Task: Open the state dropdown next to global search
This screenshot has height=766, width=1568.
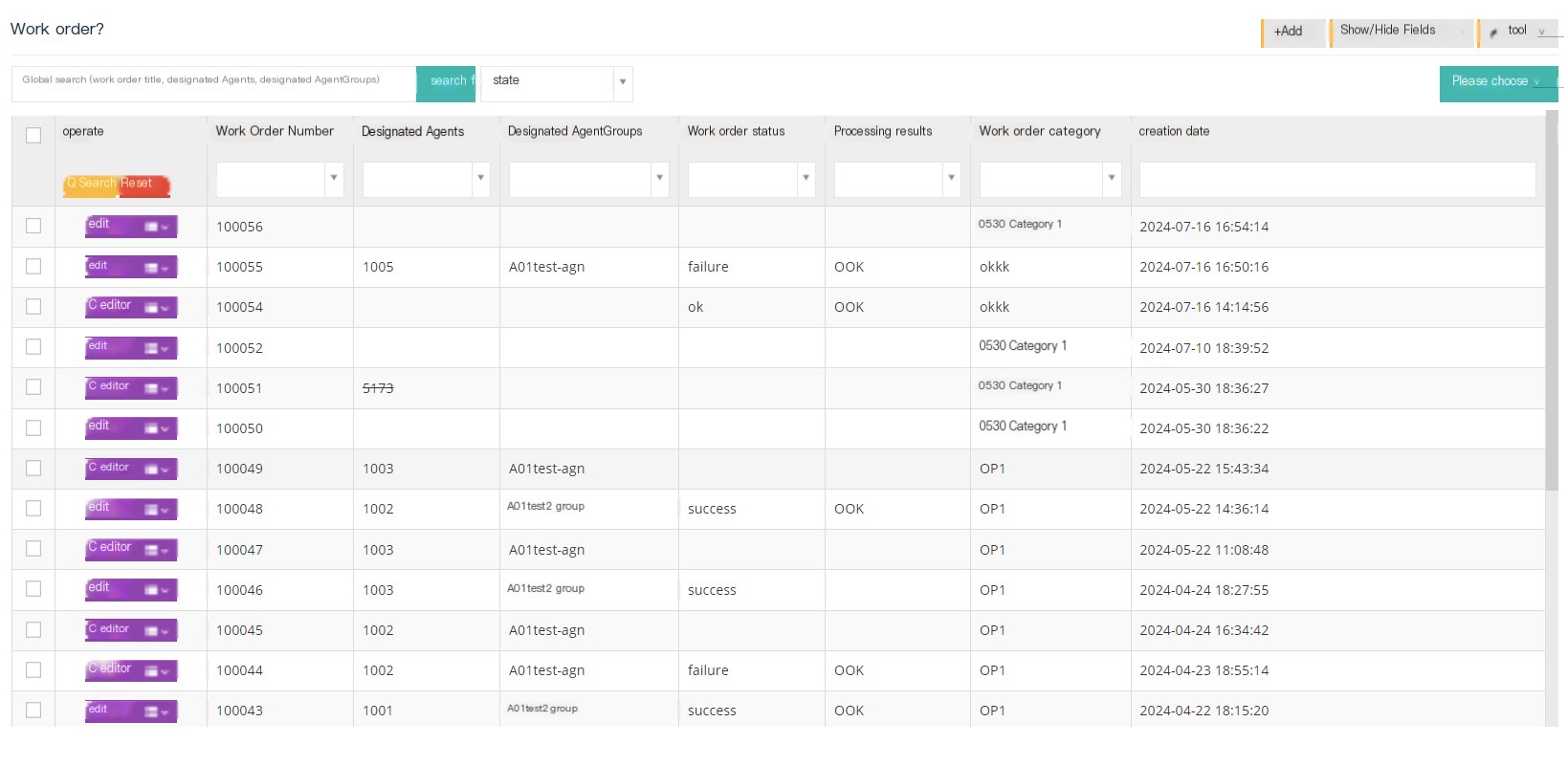Action: point(557,83)
